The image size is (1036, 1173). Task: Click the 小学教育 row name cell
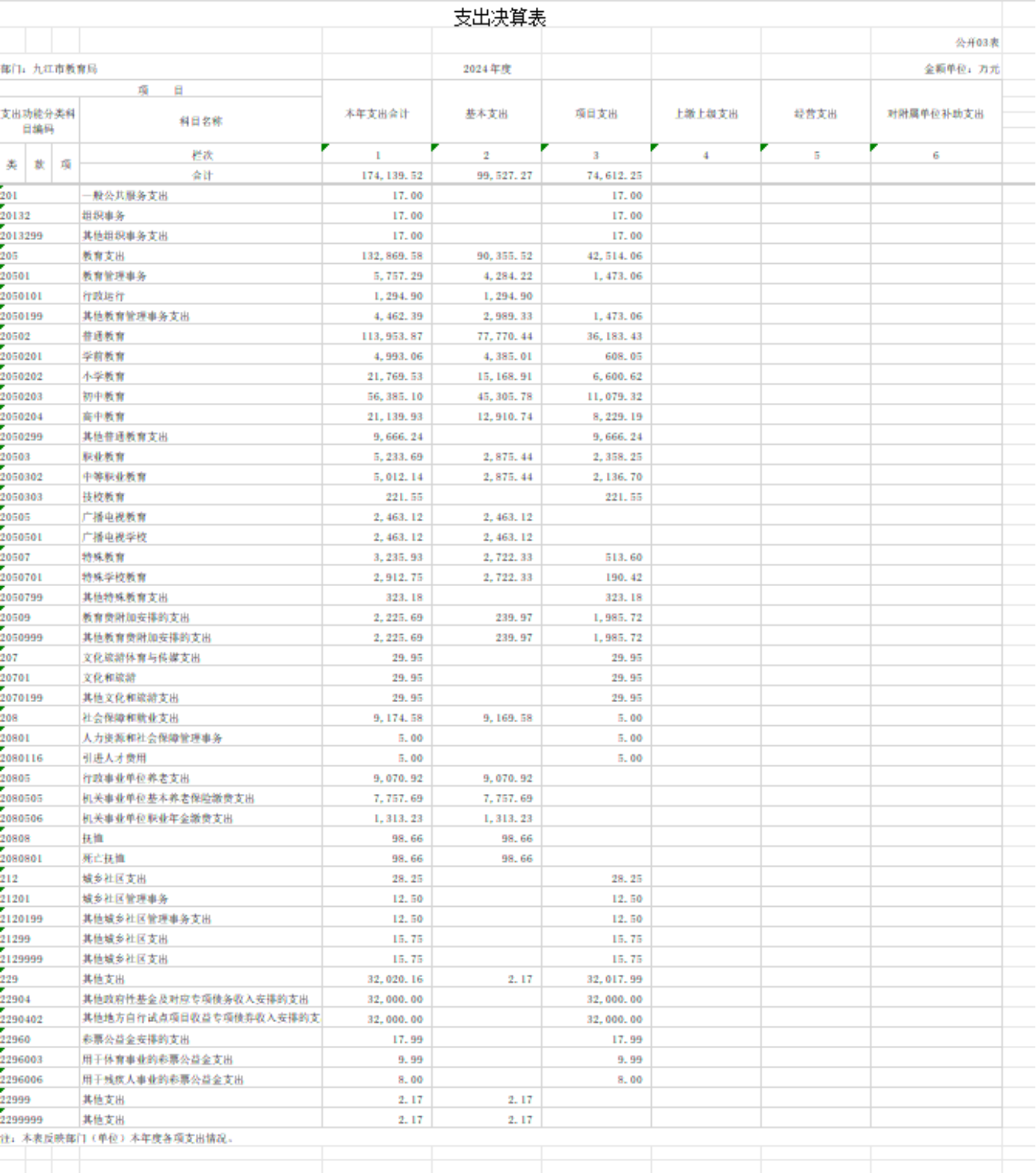click(104, 377)
